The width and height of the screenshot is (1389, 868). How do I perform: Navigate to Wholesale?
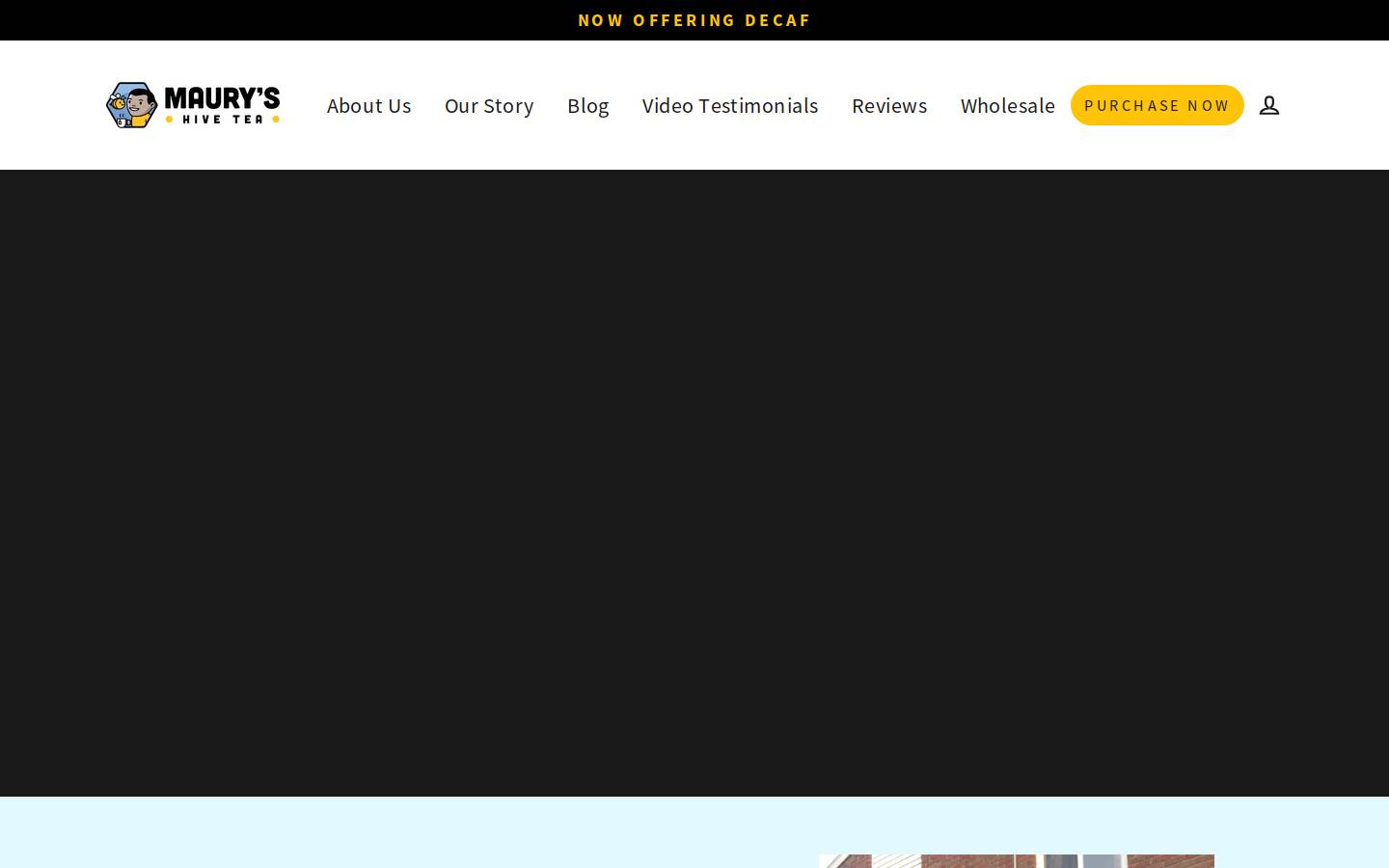pyautogui.click(x=1007, y=105)
